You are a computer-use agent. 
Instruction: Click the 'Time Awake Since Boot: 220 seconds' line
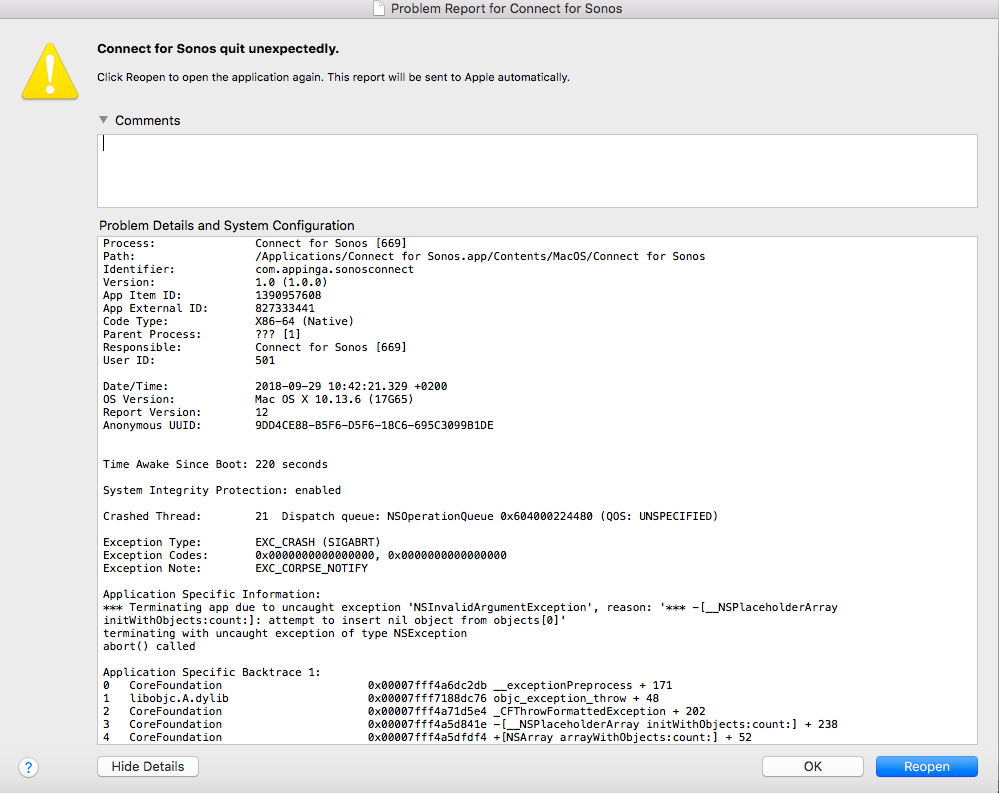coord(215,464)
